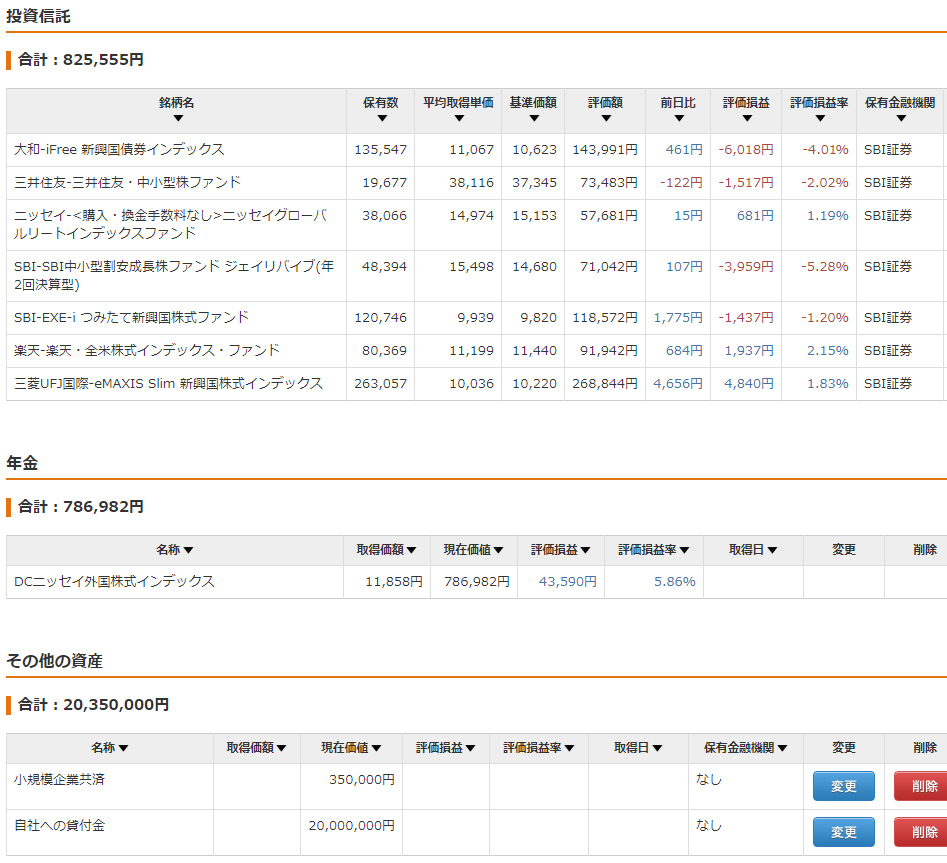
Task: Sort other assets by 評価損益 header
Action: [x=445, y=748]
